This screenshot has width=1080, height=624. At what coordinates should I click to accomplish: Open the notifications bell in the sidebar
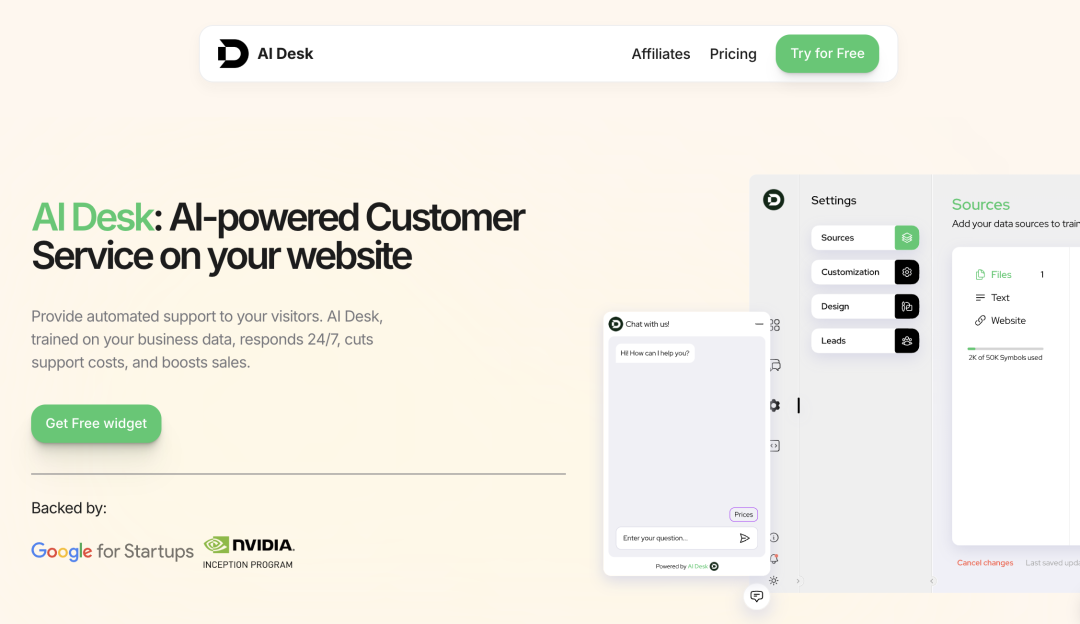[774, 559]
